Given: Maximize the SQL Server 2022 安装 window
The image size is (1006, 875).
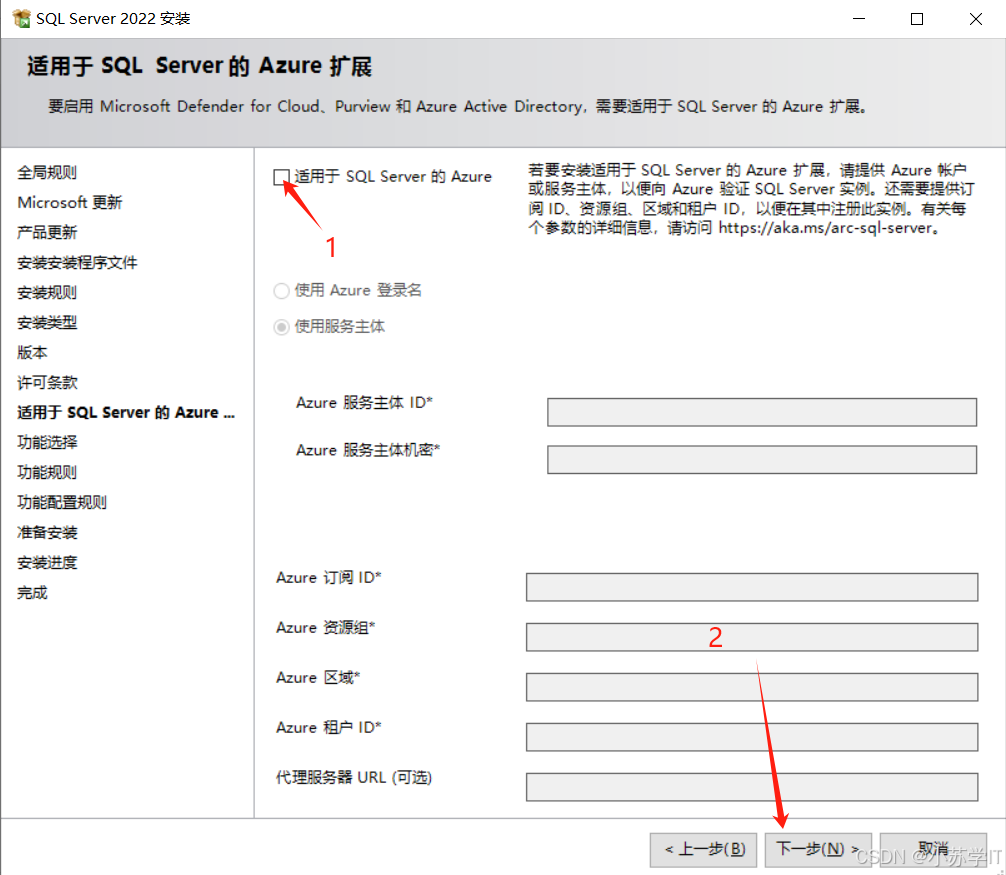Looking at the screenshot, I should point(917,19).
